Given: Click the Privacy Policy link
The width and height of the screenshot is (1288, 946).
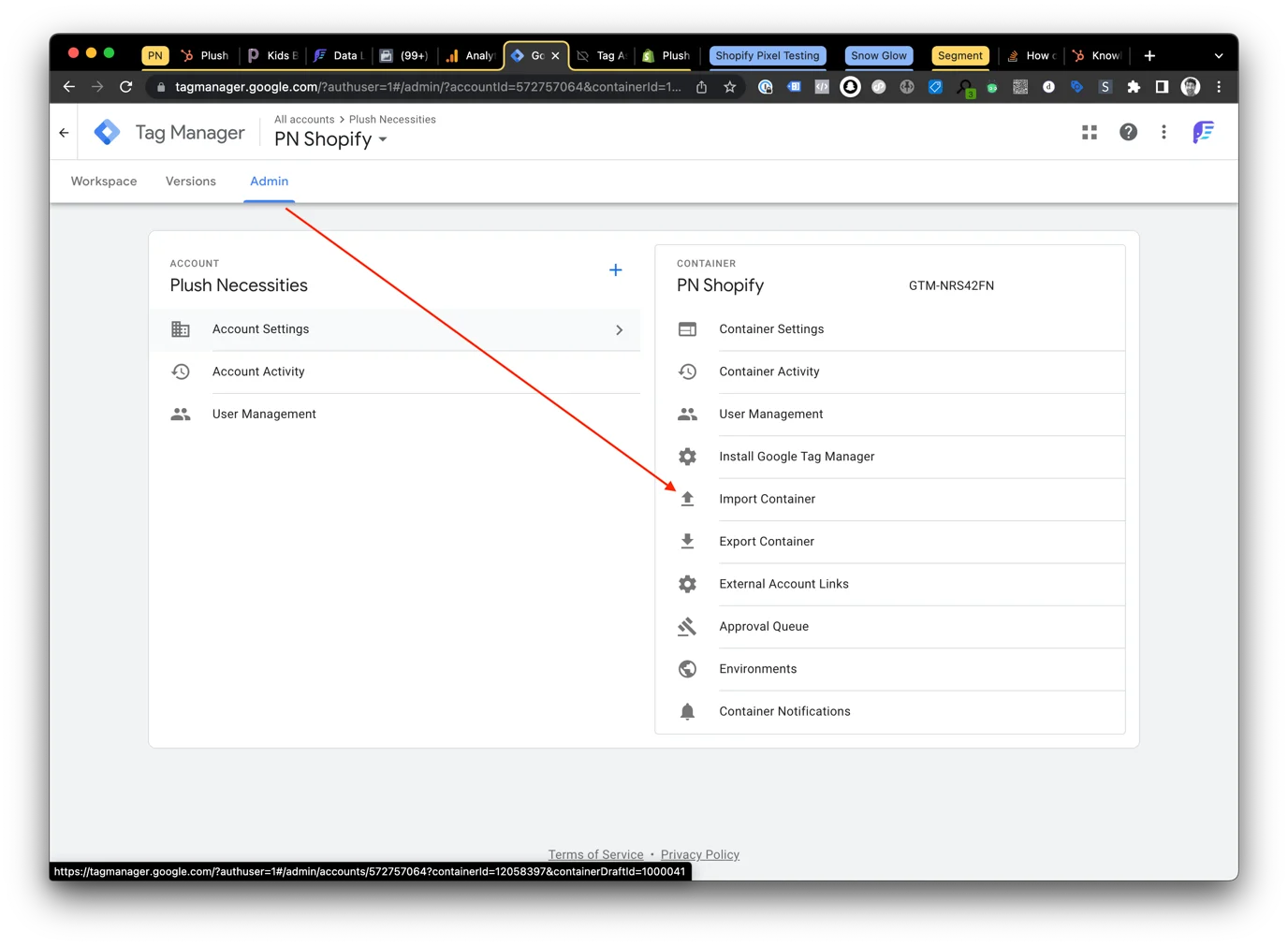Looking at the screenshot, I should (700, 854).
